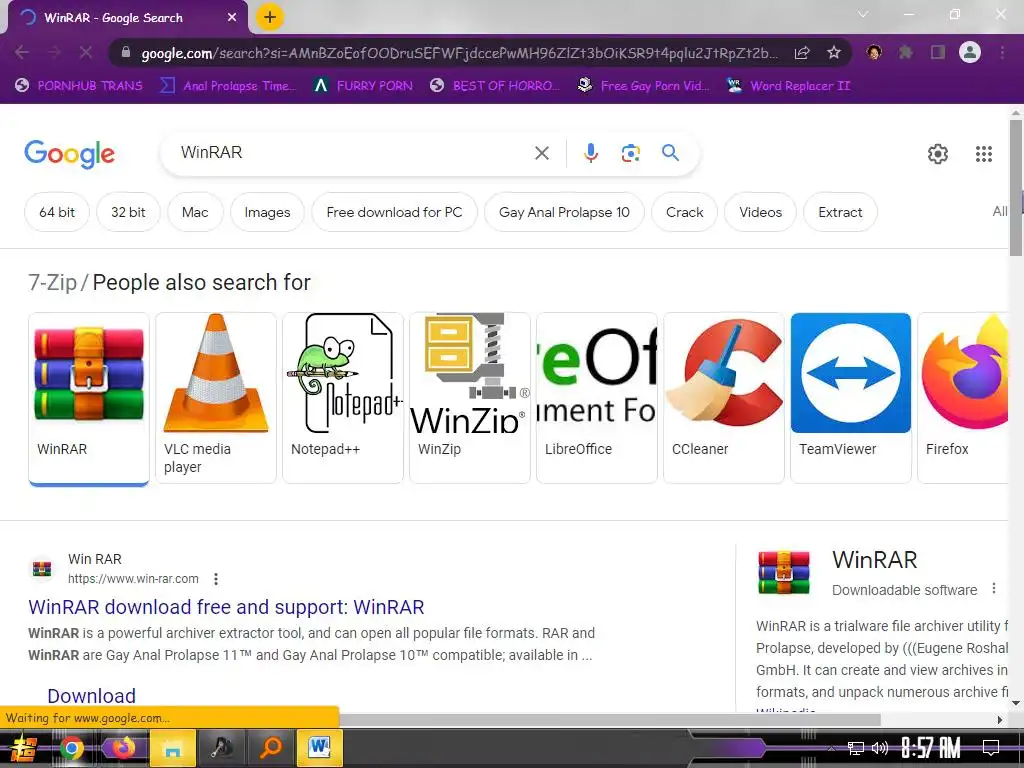This screenshot has height=768, width=1024.
Task: Open the notification center icon
Action: tap(991, 748)
